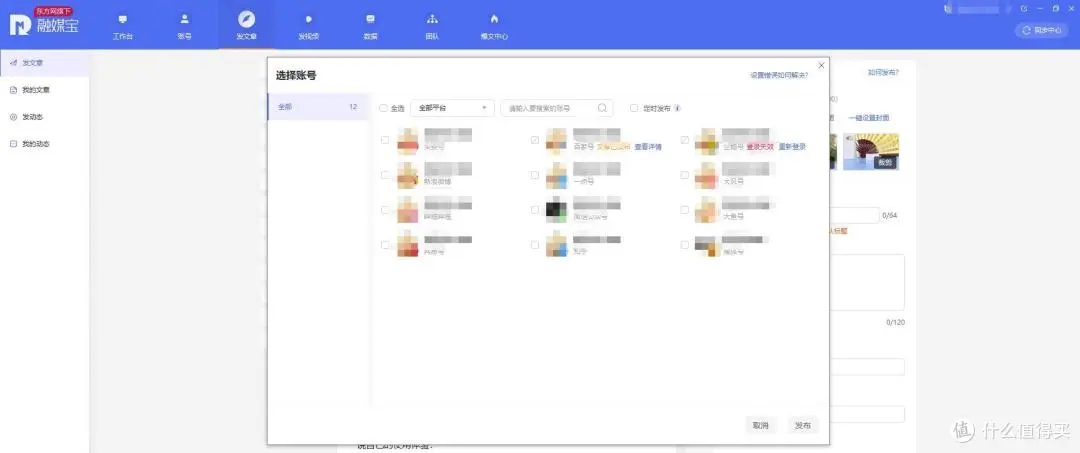Viewport: 1080px width, 453px height.
Task: Click the 取消 cancel button
Action: click(x=760, y=425)
